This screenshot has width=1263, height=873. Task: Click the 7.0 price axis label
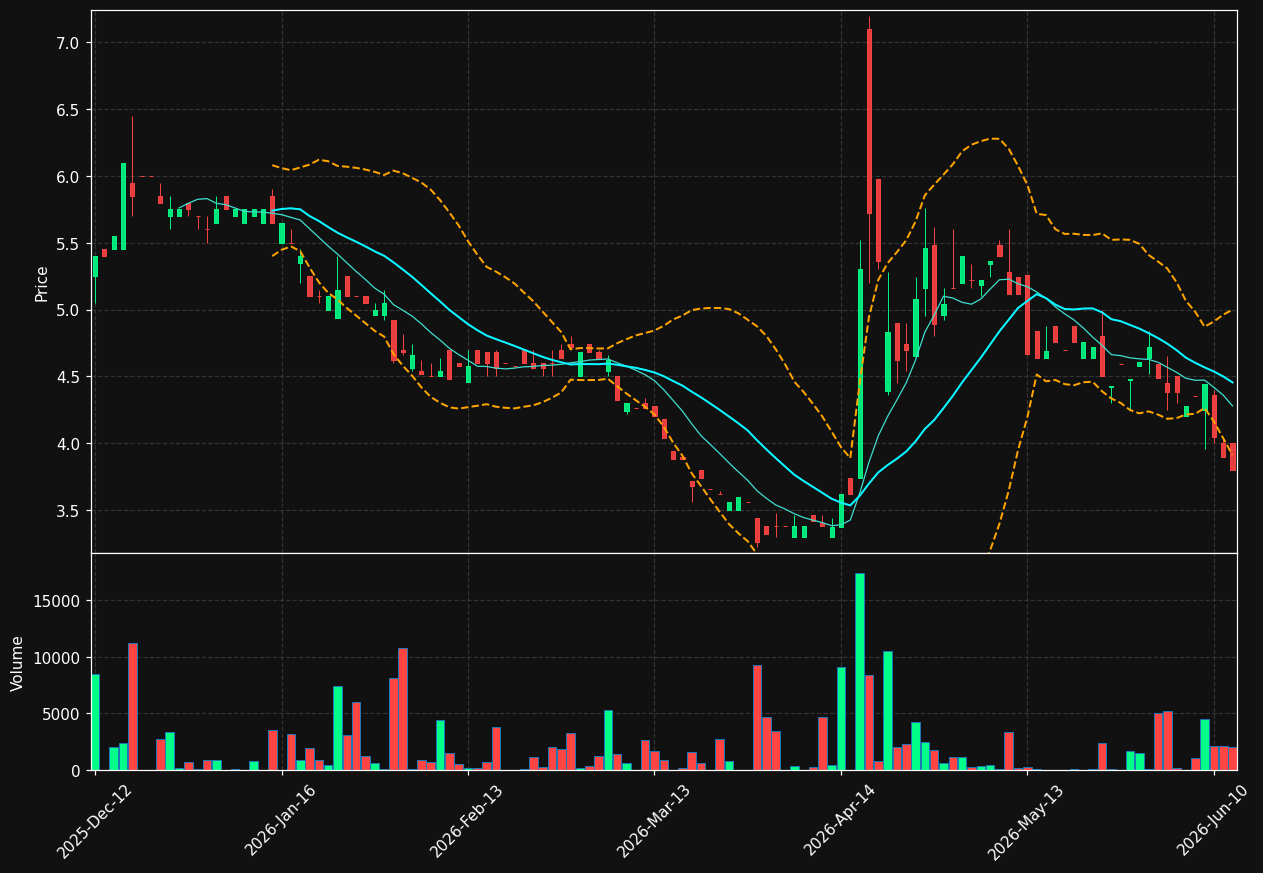[x=69, y=43]
